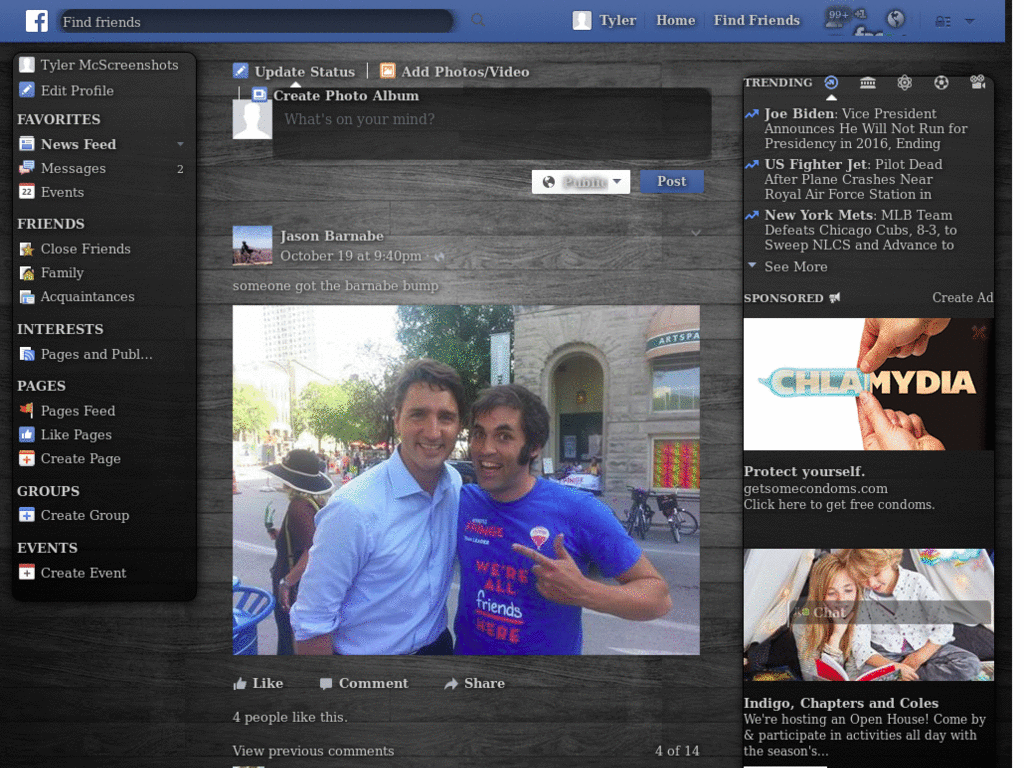Click composer profile avatar thumbnail

(x=252, y=119)
